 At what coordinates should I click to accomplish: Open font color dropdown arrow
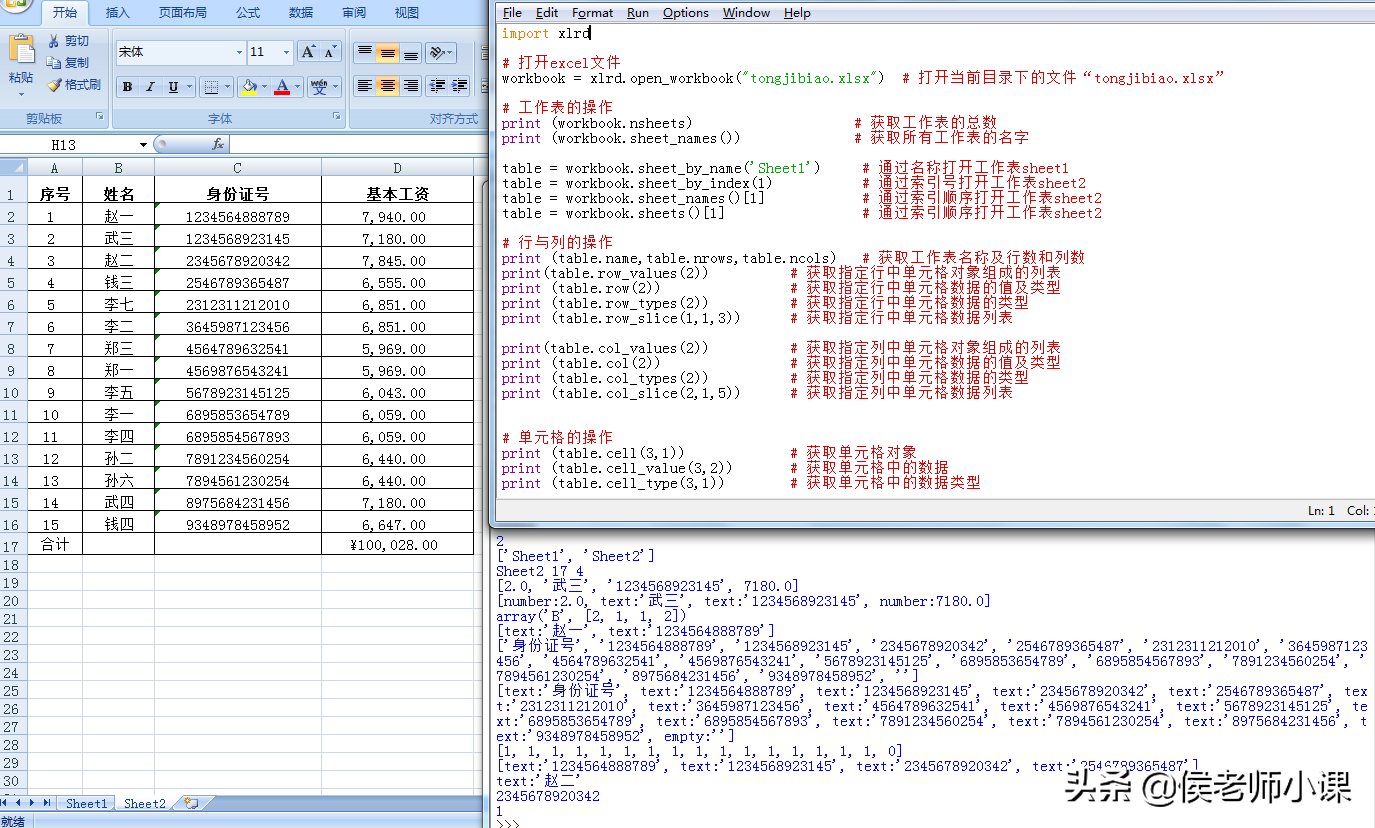[298, 87]
